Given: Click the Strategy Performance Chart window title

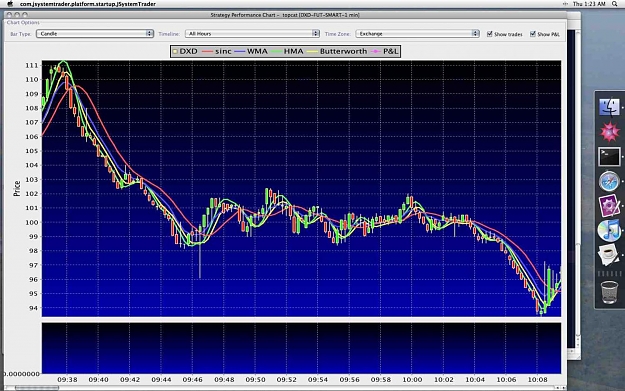Looking at the screenshot, I should (x=285, y=15).
